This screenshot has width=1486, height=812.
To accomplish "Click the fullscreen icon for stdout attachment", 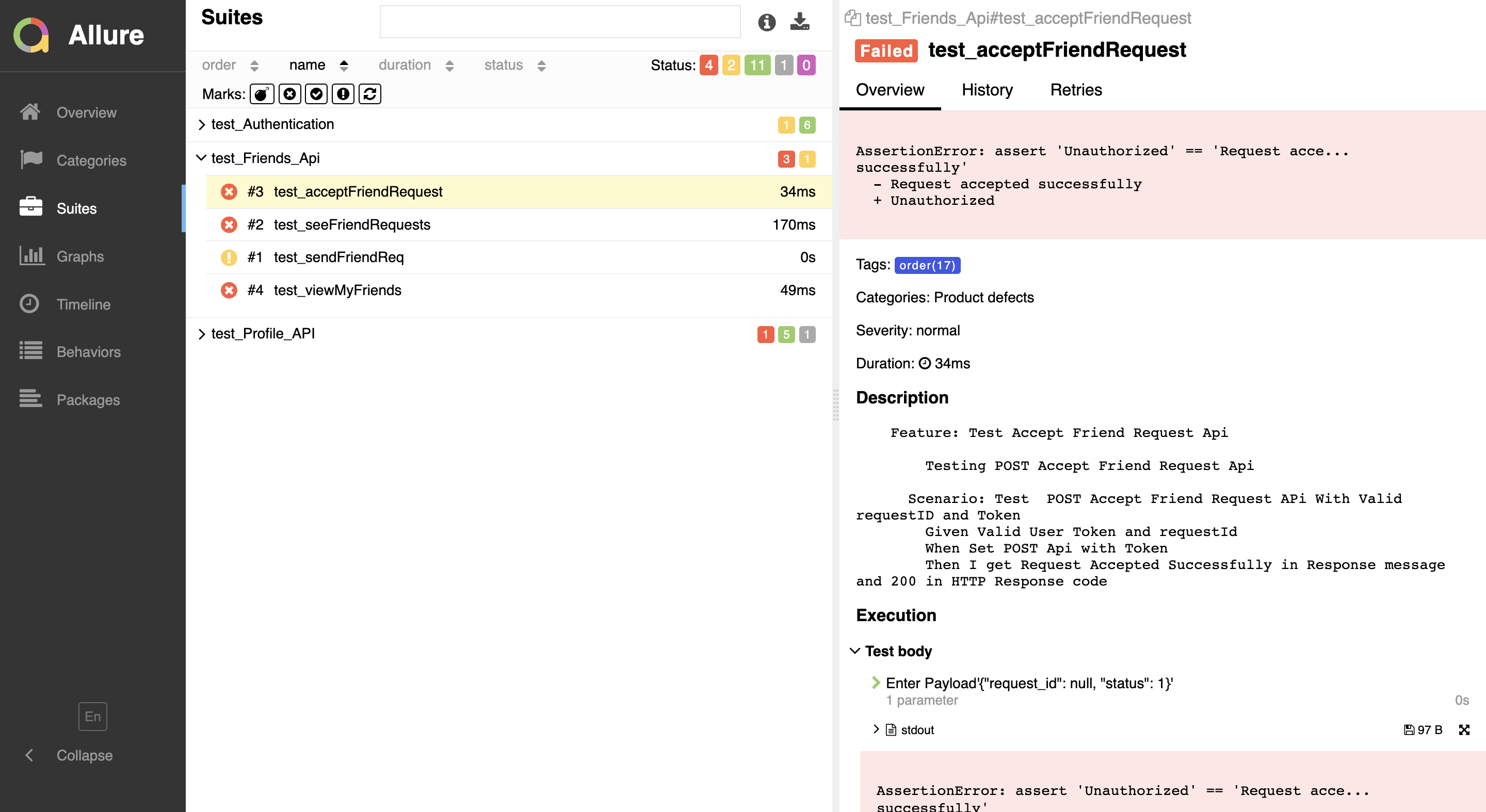I will tap(1464, 729).
